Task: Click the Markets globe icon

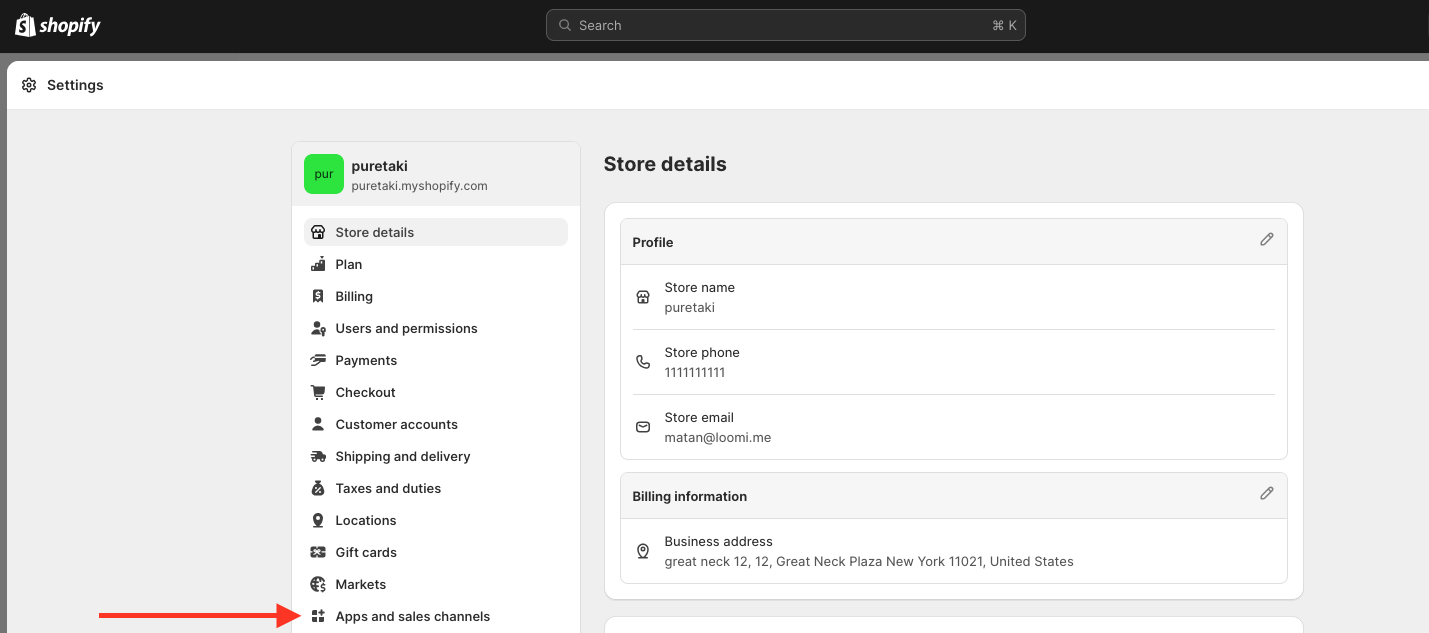Action: click(318, 584)
